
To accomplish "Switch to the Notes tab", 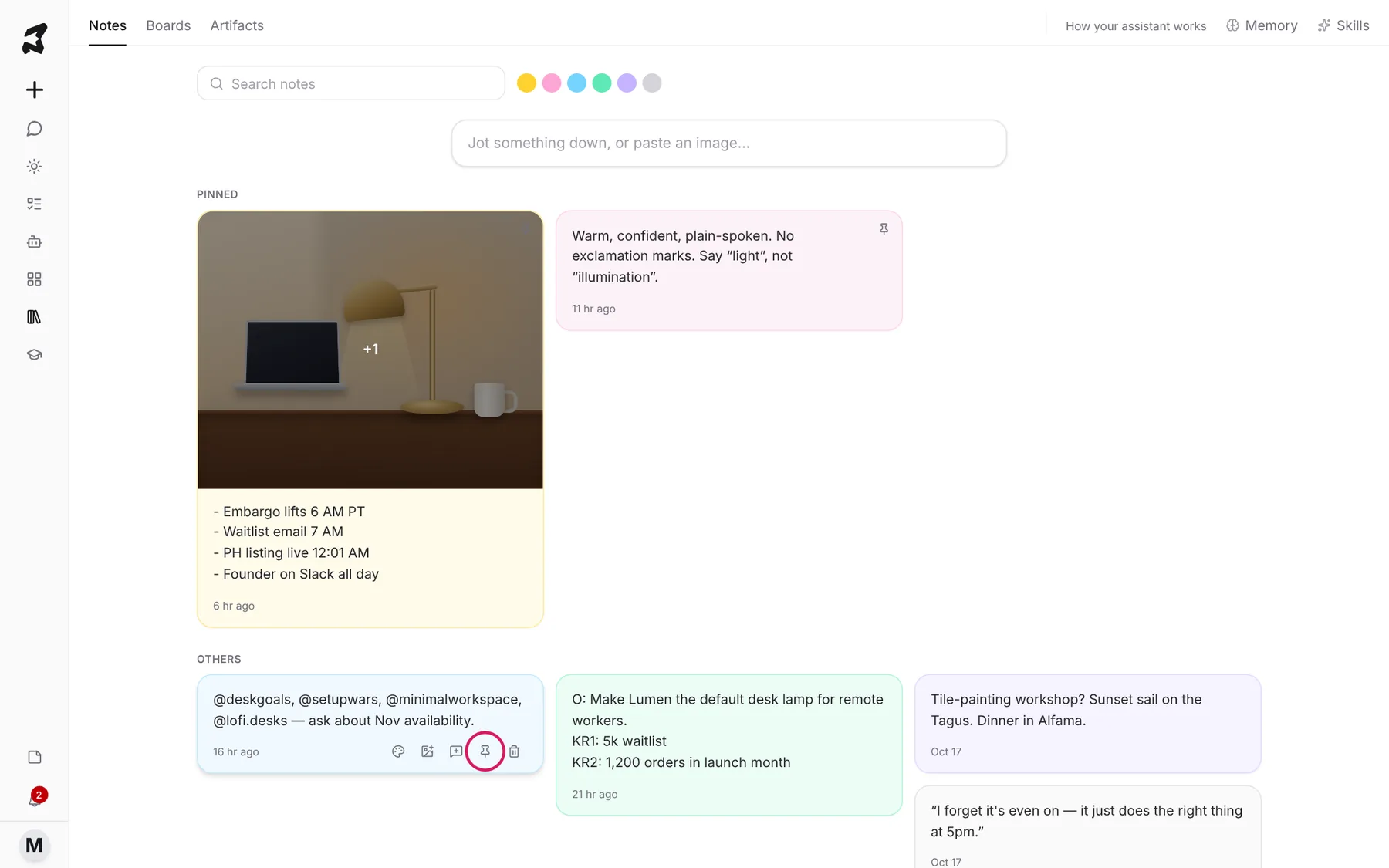I will click(107, 25).
